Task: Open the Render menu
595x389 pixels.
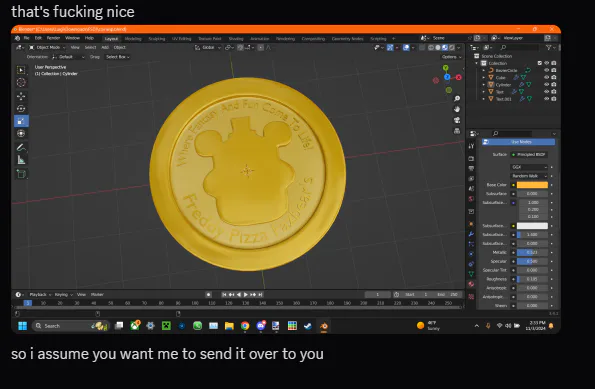Action: (54, 38)
